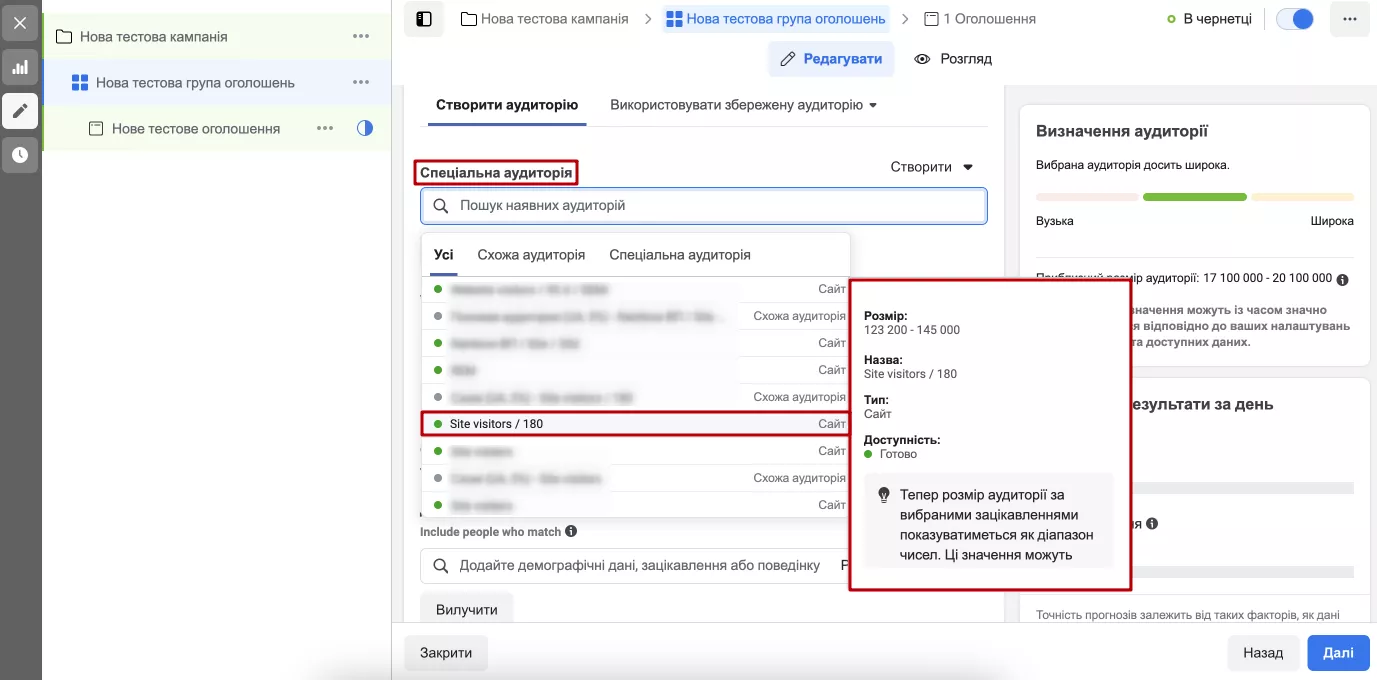Click the info icon near audience size
Screen dimensions: 1377x680
(x=1342, y=280)
